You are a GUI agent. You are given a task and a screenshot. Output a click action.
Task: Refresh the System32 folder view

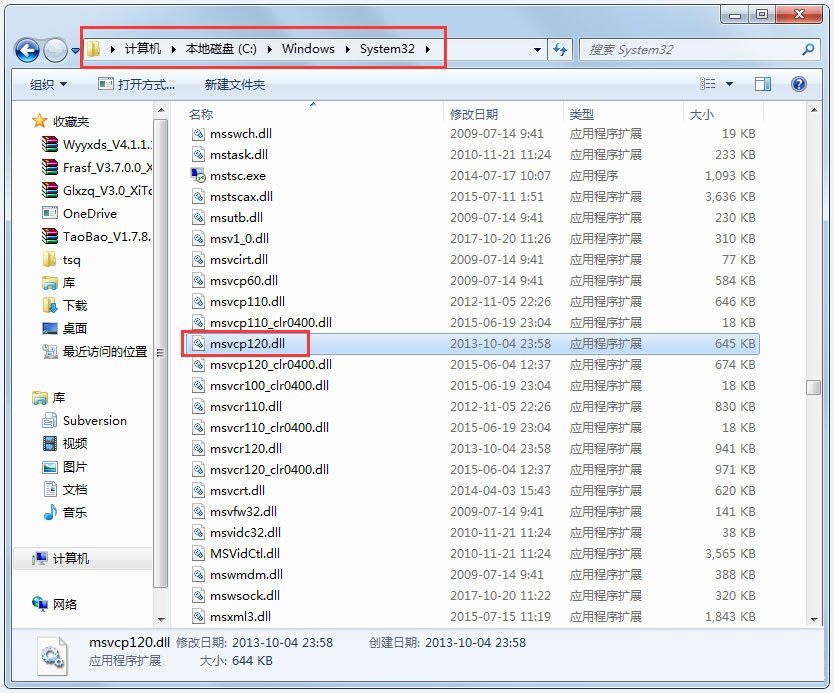[560, 50]
